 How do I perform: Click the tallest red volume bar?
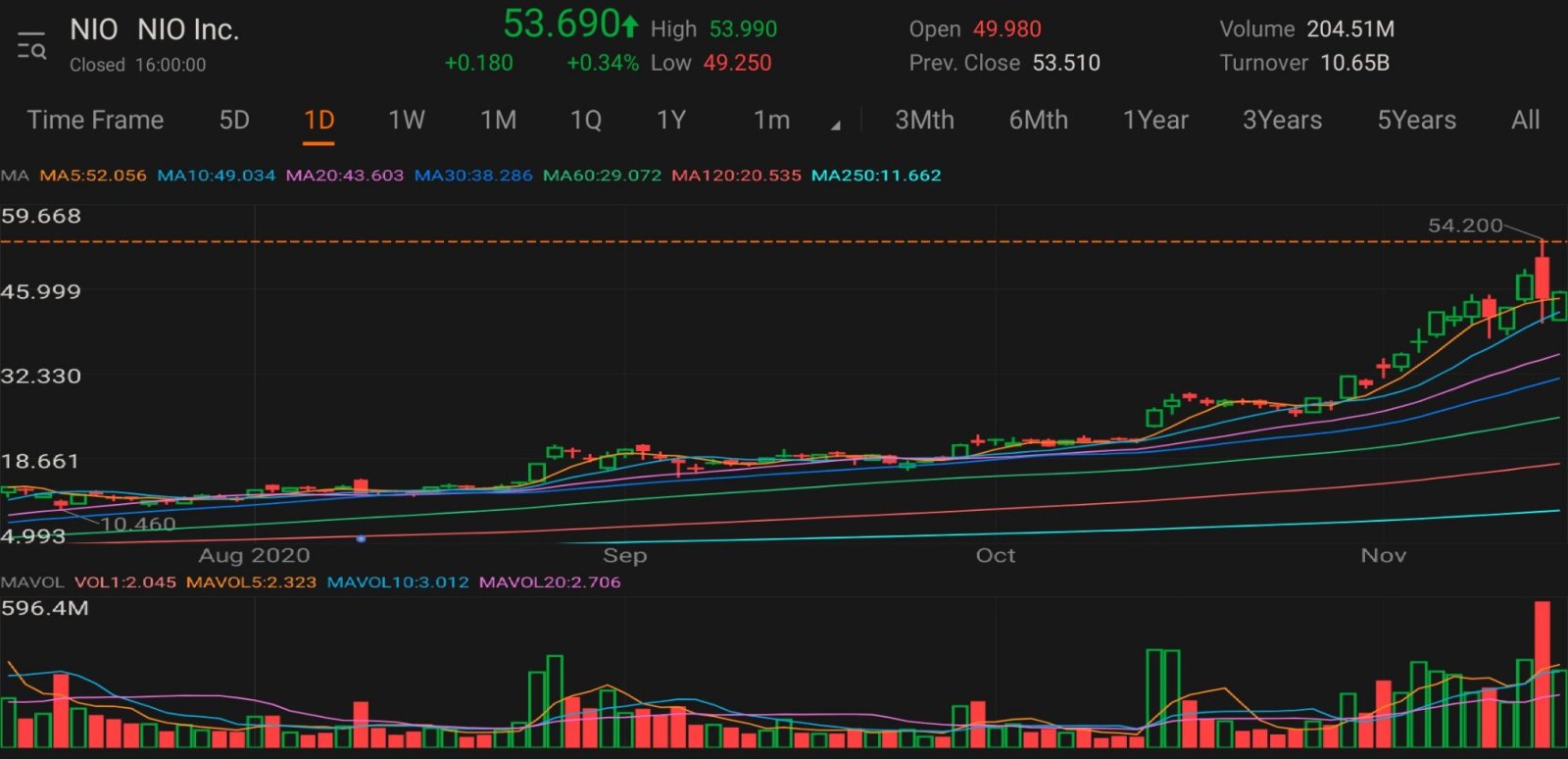pyautogui.click(x=1543, y=675)
